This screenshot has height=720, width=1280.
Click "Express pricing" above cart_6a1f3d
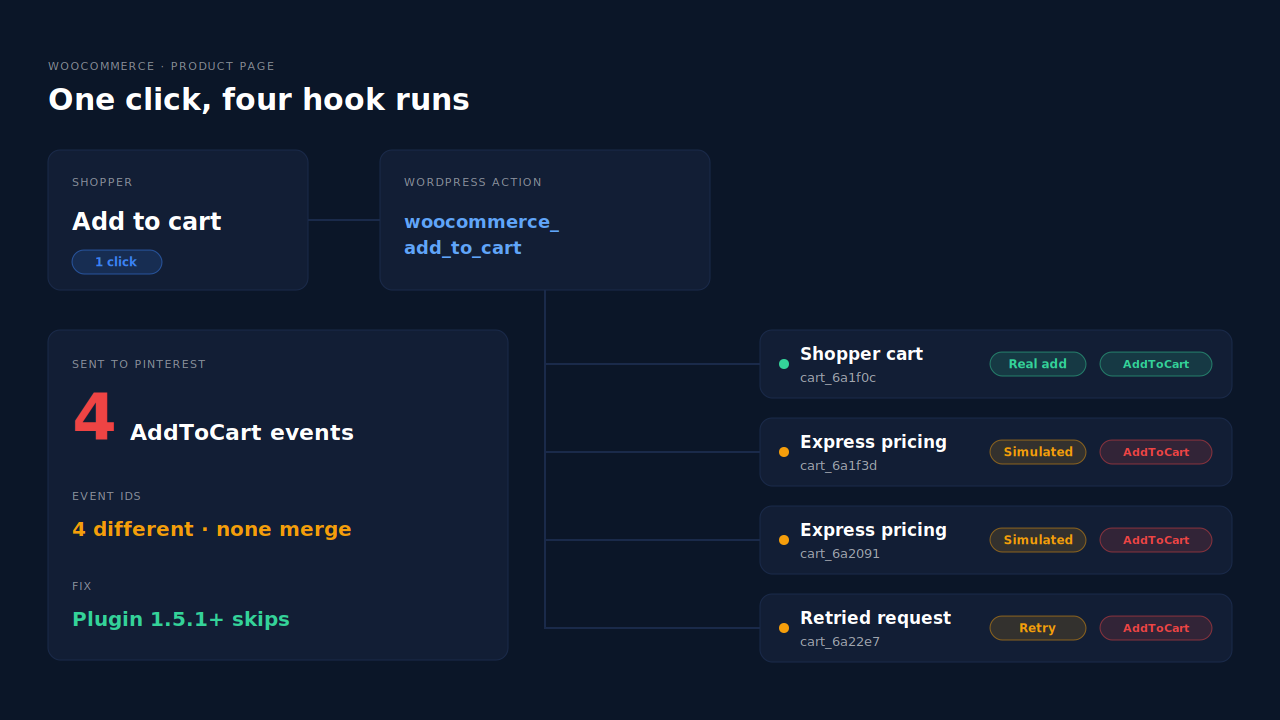pos(873,442)
